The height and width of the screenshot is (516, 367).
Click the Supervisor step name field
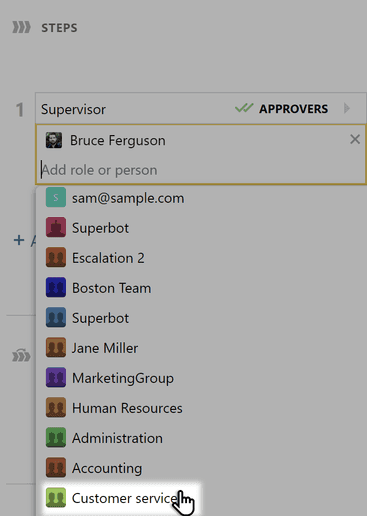[133, 109]
